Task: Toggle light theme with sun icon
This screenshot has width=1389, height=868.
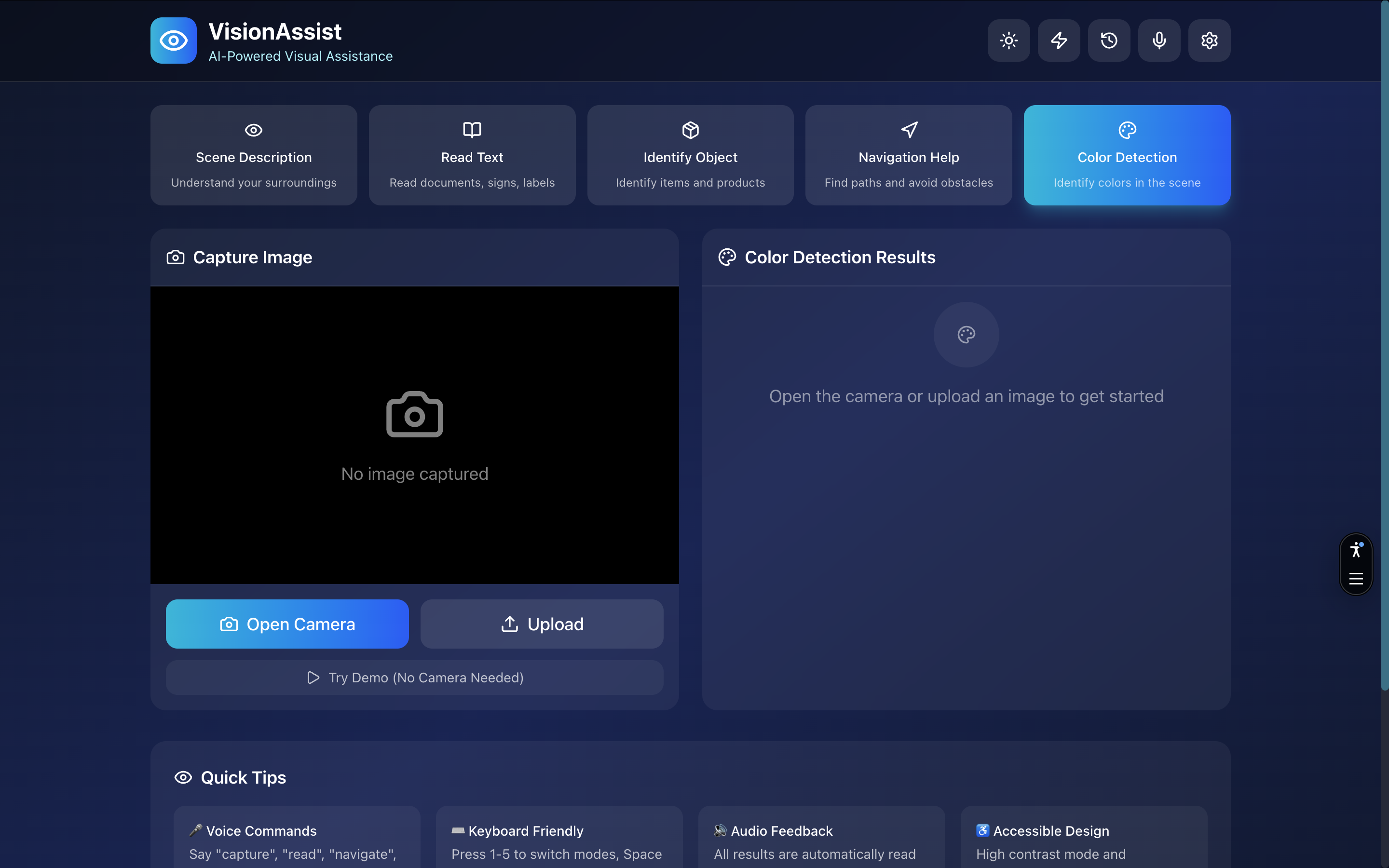Action: click(x=1008, y=40)
